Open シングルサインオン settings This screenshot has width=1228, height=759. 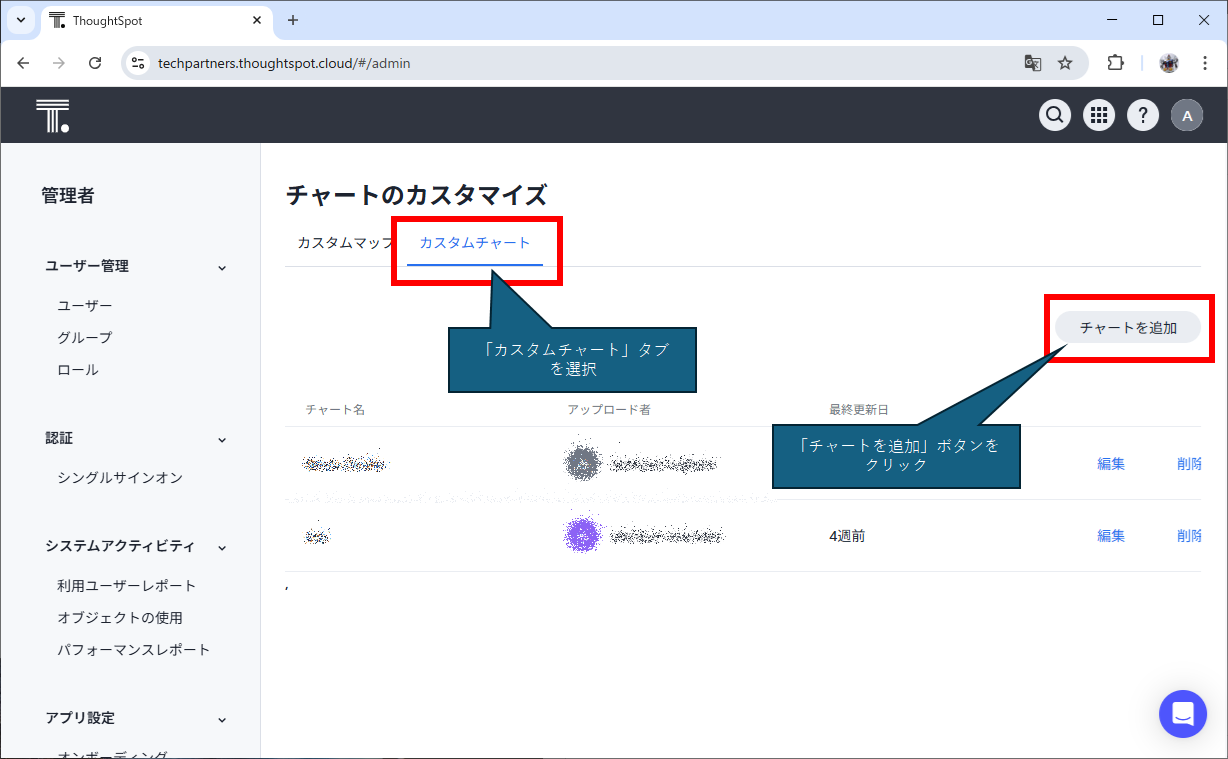(x=120, y=478)
